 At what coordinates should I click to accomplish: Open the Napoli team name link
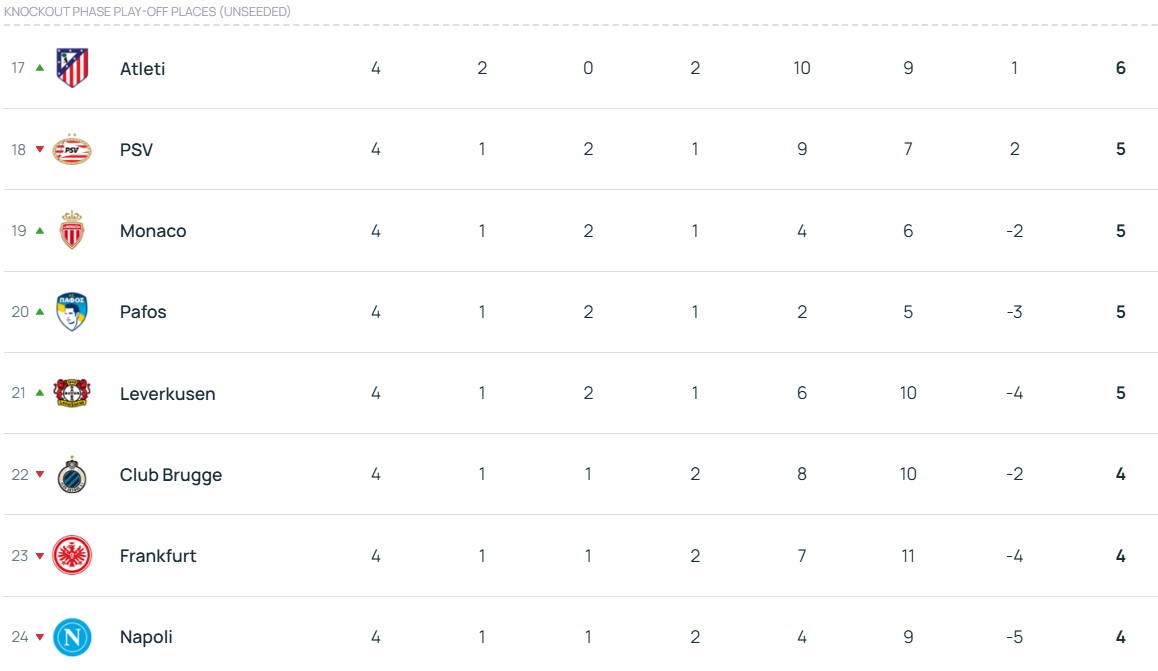pos(146,637)
